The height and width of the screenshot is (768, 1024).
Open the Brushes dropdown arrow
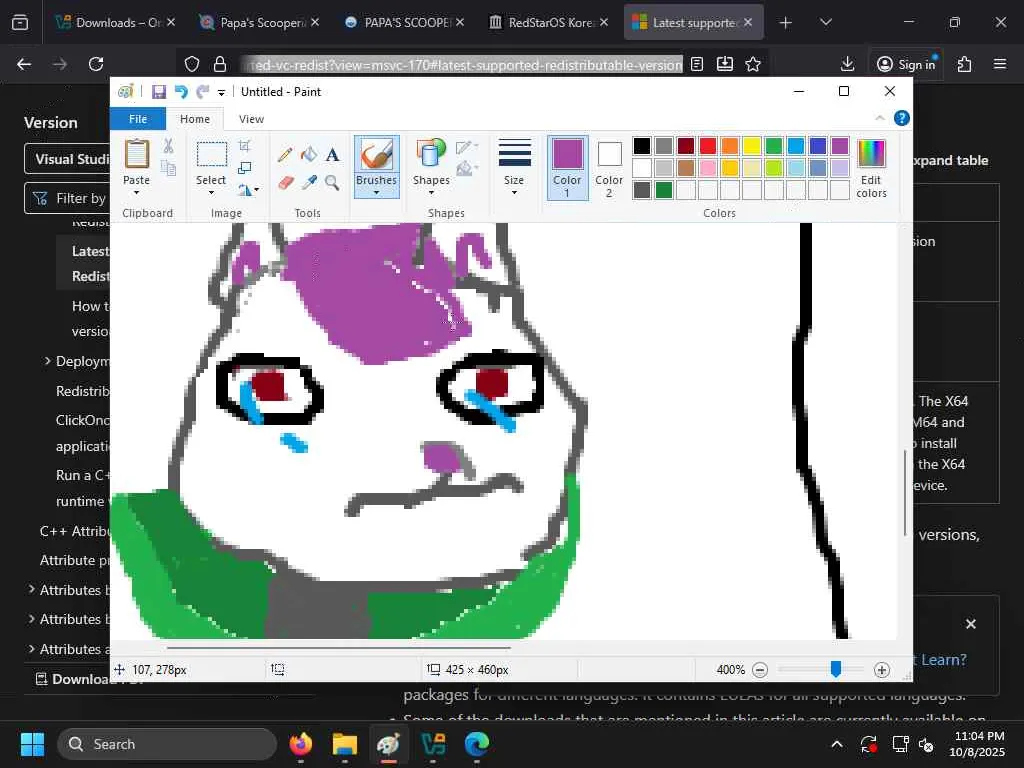(376, 193)
